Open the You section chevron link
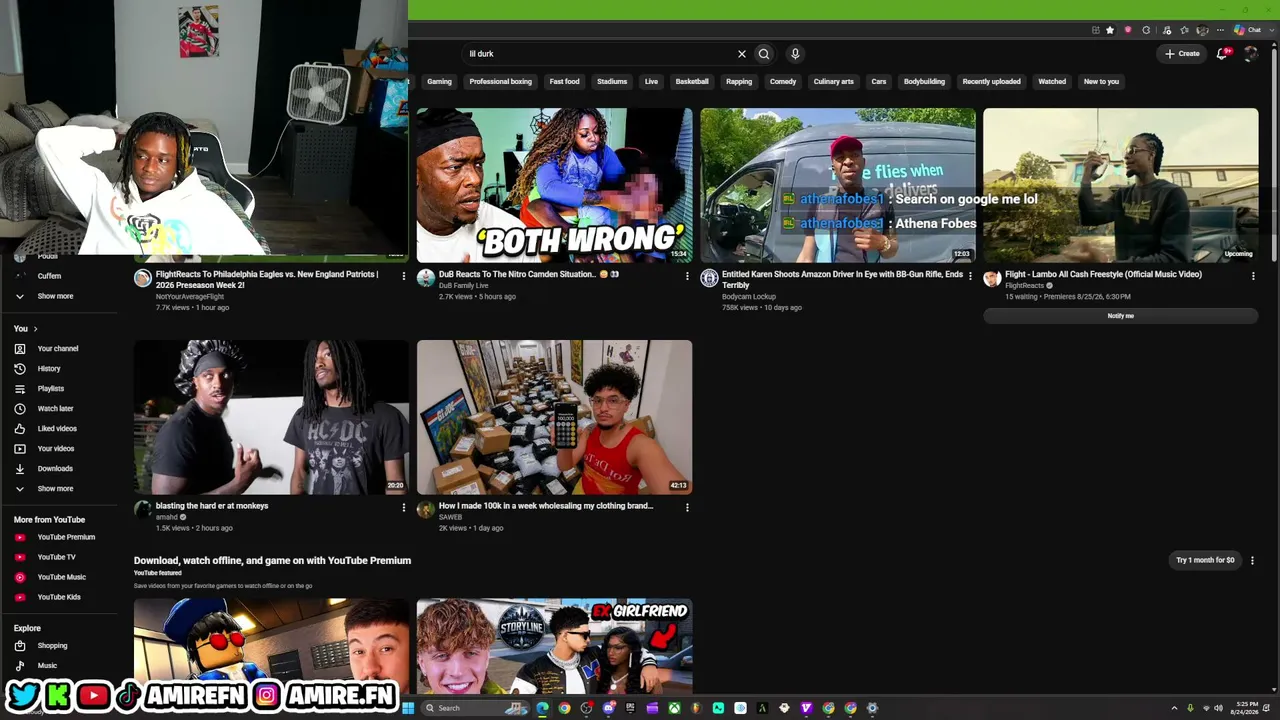The height and width of the screenshot is (720, 1280). [x=26, y=329]
